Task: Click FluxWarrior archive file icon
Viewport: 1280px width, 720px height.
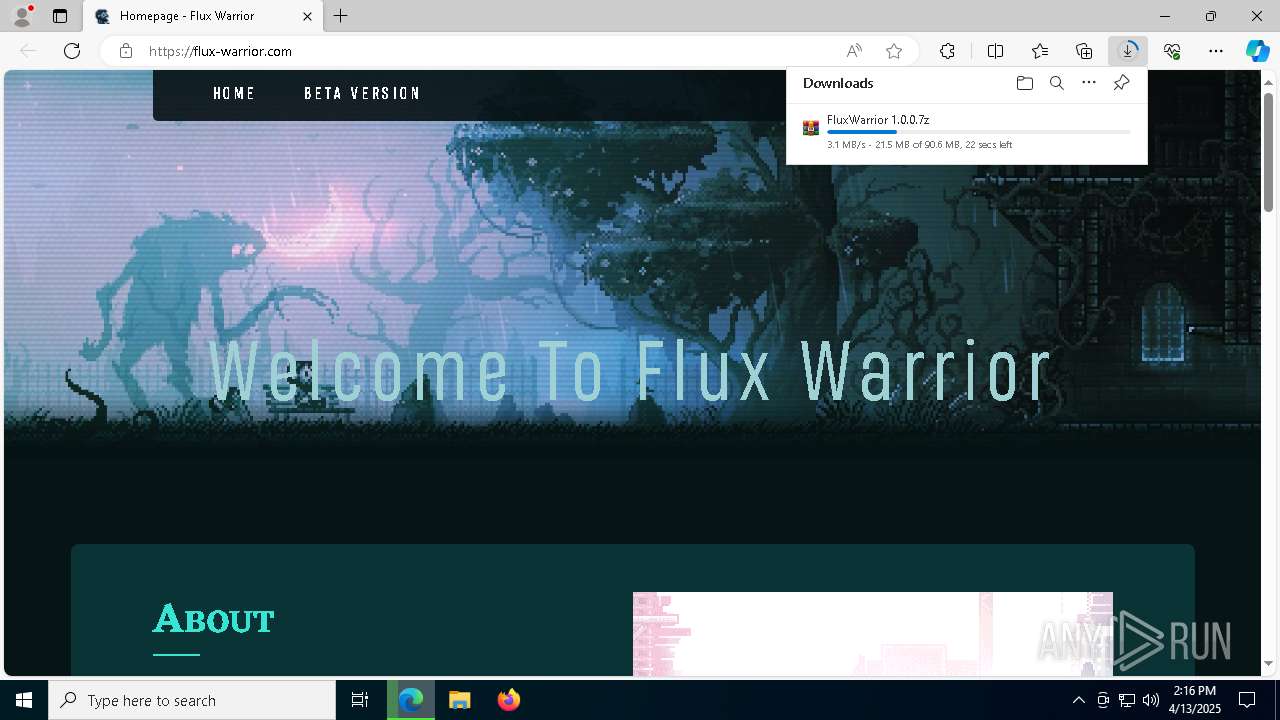Action: [811, 127]
